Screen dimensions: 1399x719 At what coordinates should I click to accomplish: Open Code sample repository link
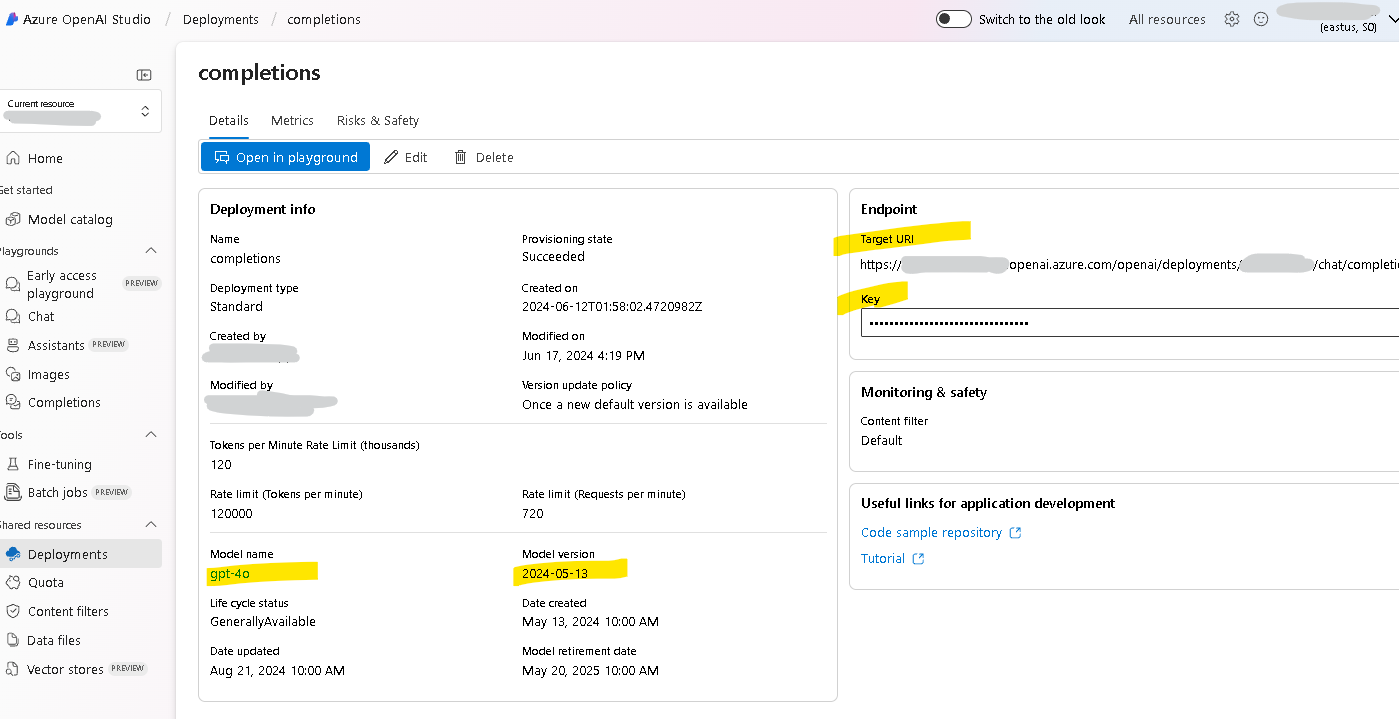931,533
